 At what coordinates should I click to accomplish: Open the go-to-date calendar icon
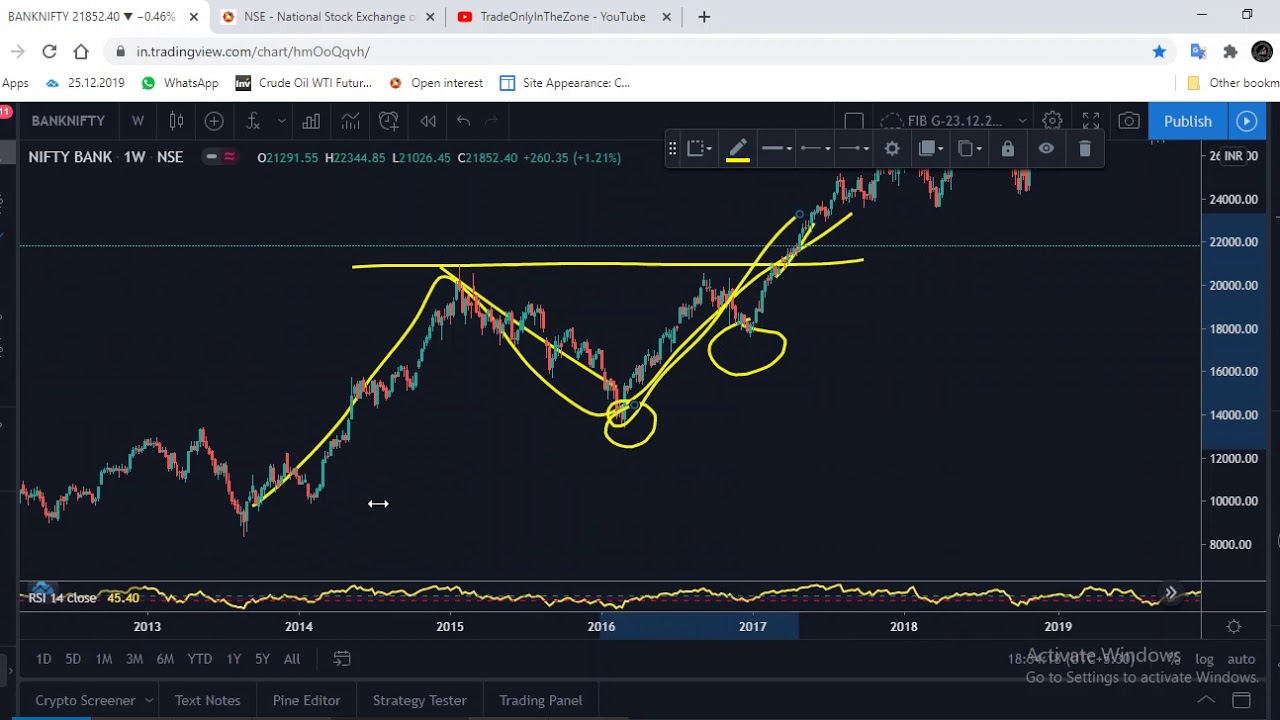(x=342, y=659)
